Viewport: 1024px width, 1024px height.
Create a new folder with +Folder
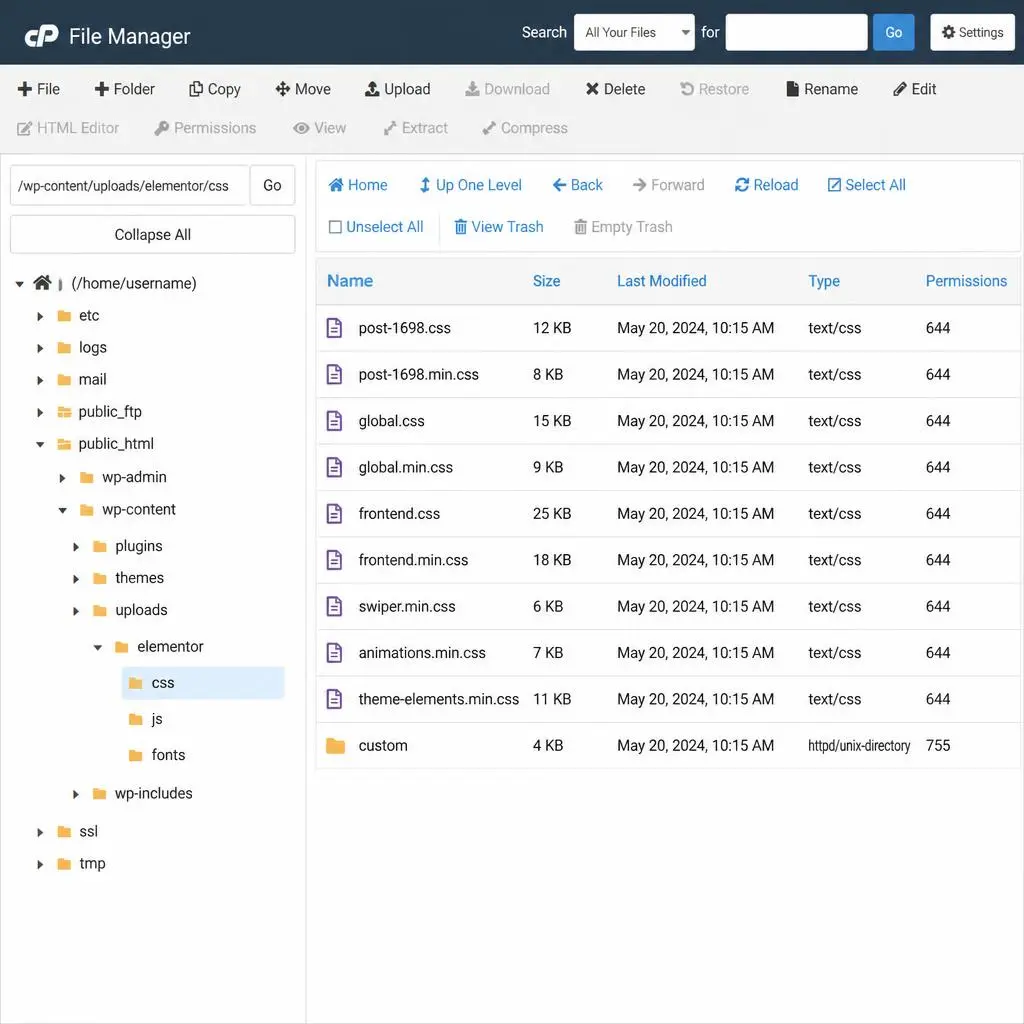point(125,89)
